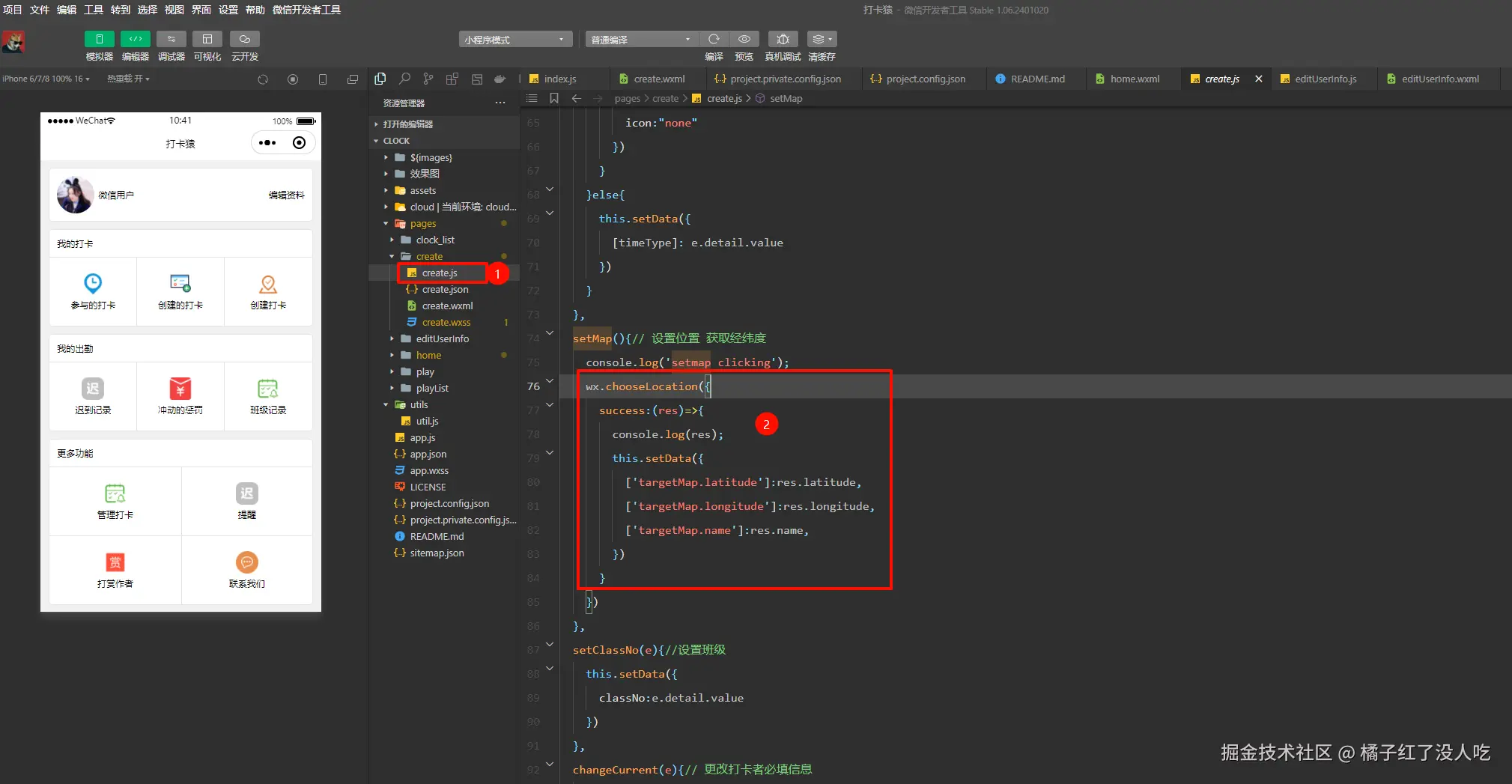
Task: Click 编辑资料 link in simulator
Action: coord(286,195)
